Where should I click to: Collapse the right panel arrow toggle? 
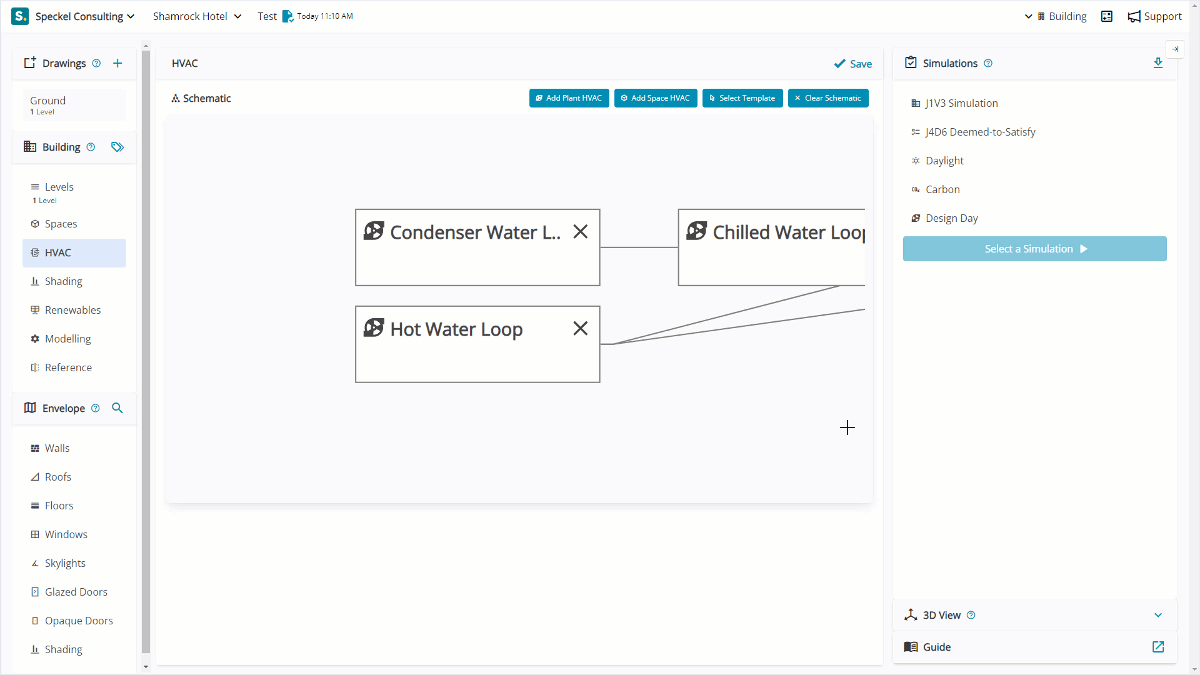[1175, 49]
